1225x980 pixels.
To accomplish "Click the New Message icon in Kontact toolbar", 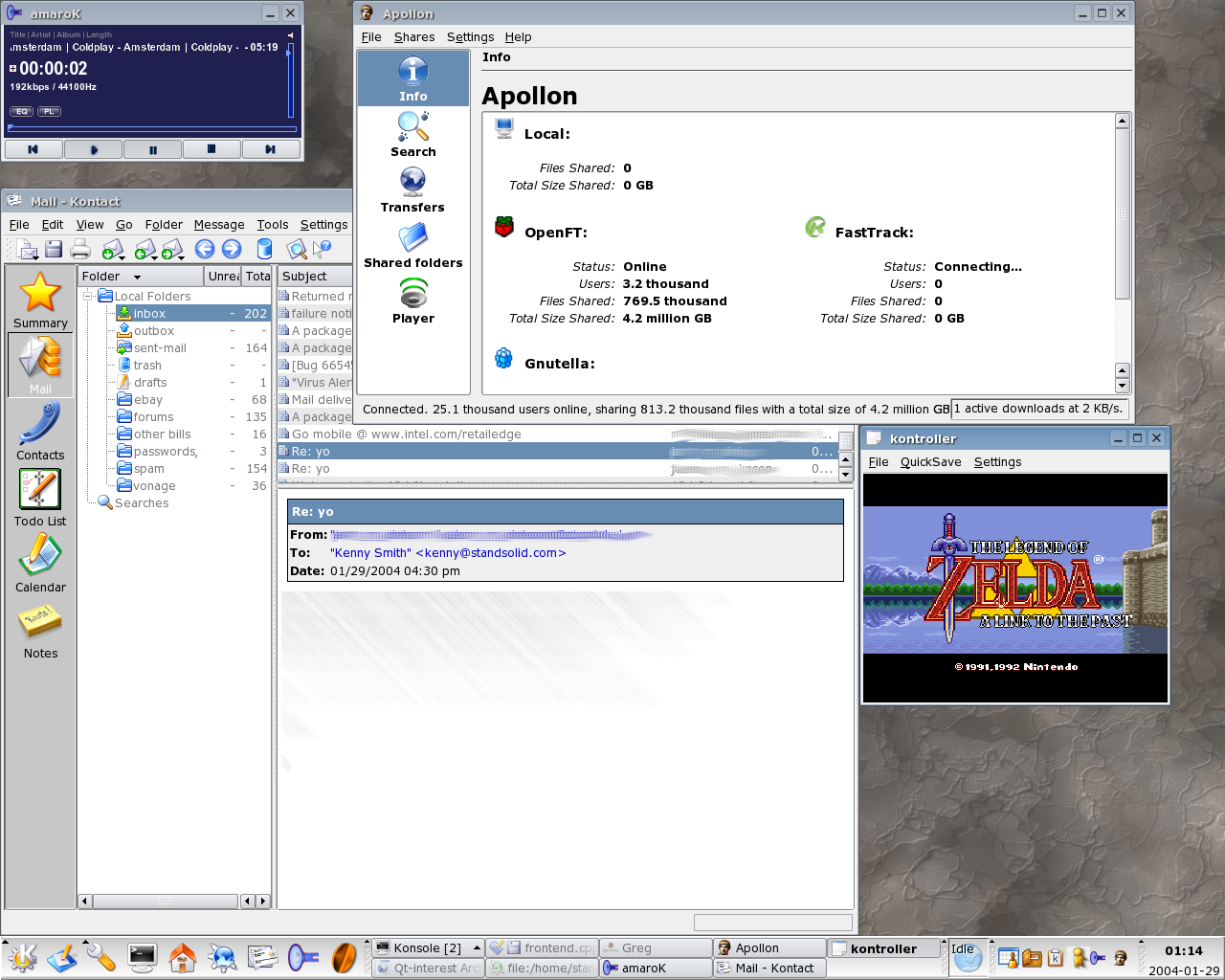I will 25,250.
